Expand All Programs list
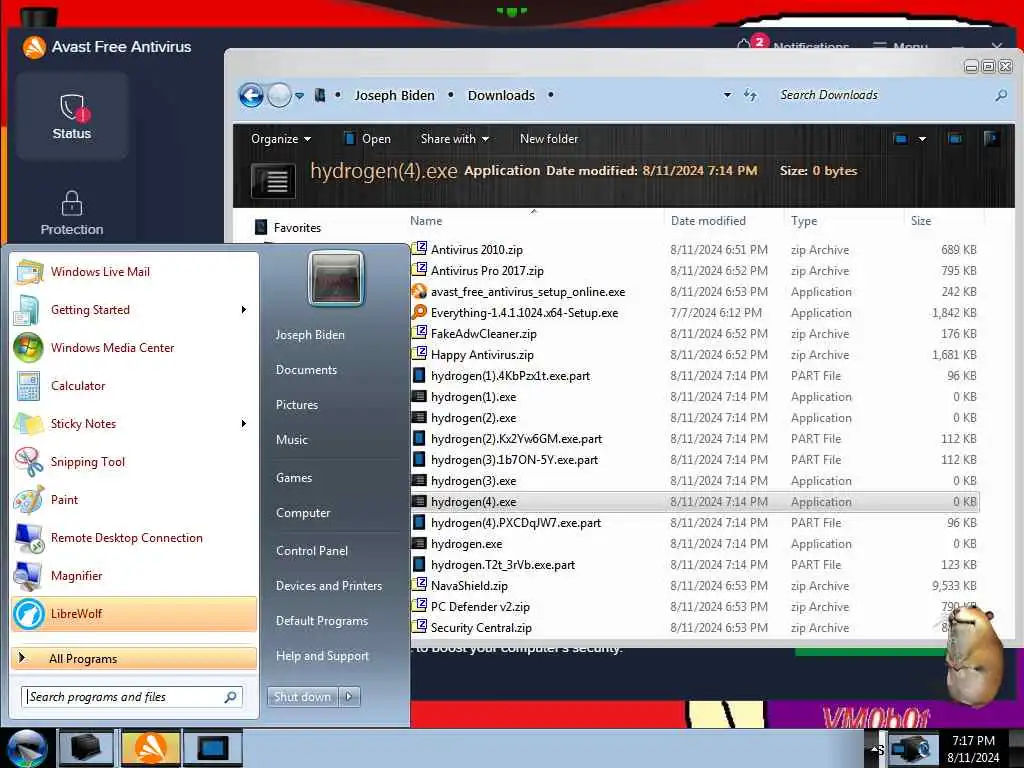 (134, 658)
